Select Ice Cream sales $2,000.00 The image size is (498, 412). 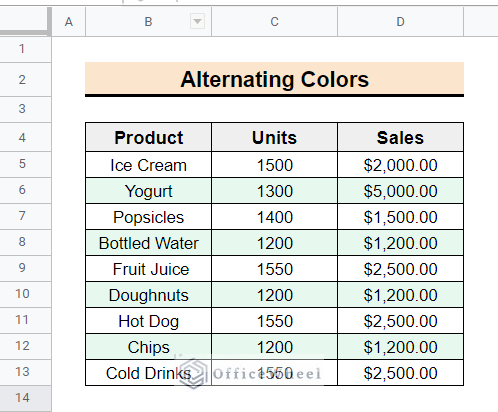[400, 165]
